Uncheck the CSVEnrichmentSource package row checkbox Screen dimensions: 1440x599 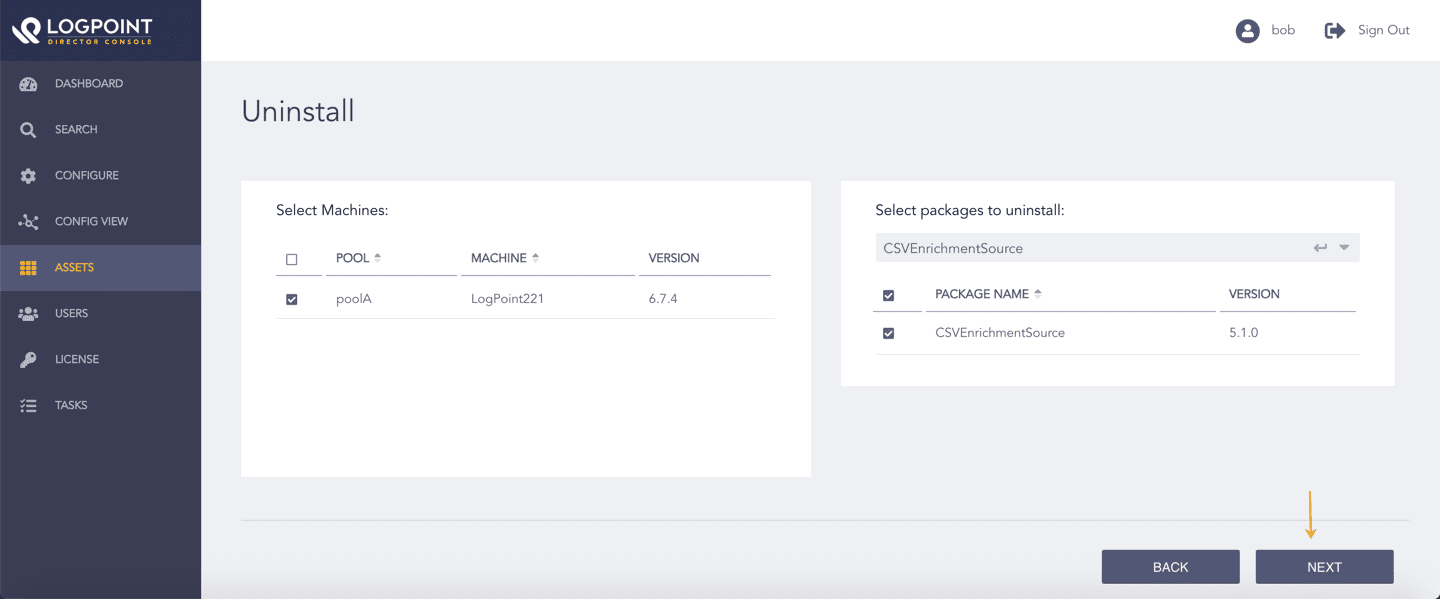click(x=888, y=333)
